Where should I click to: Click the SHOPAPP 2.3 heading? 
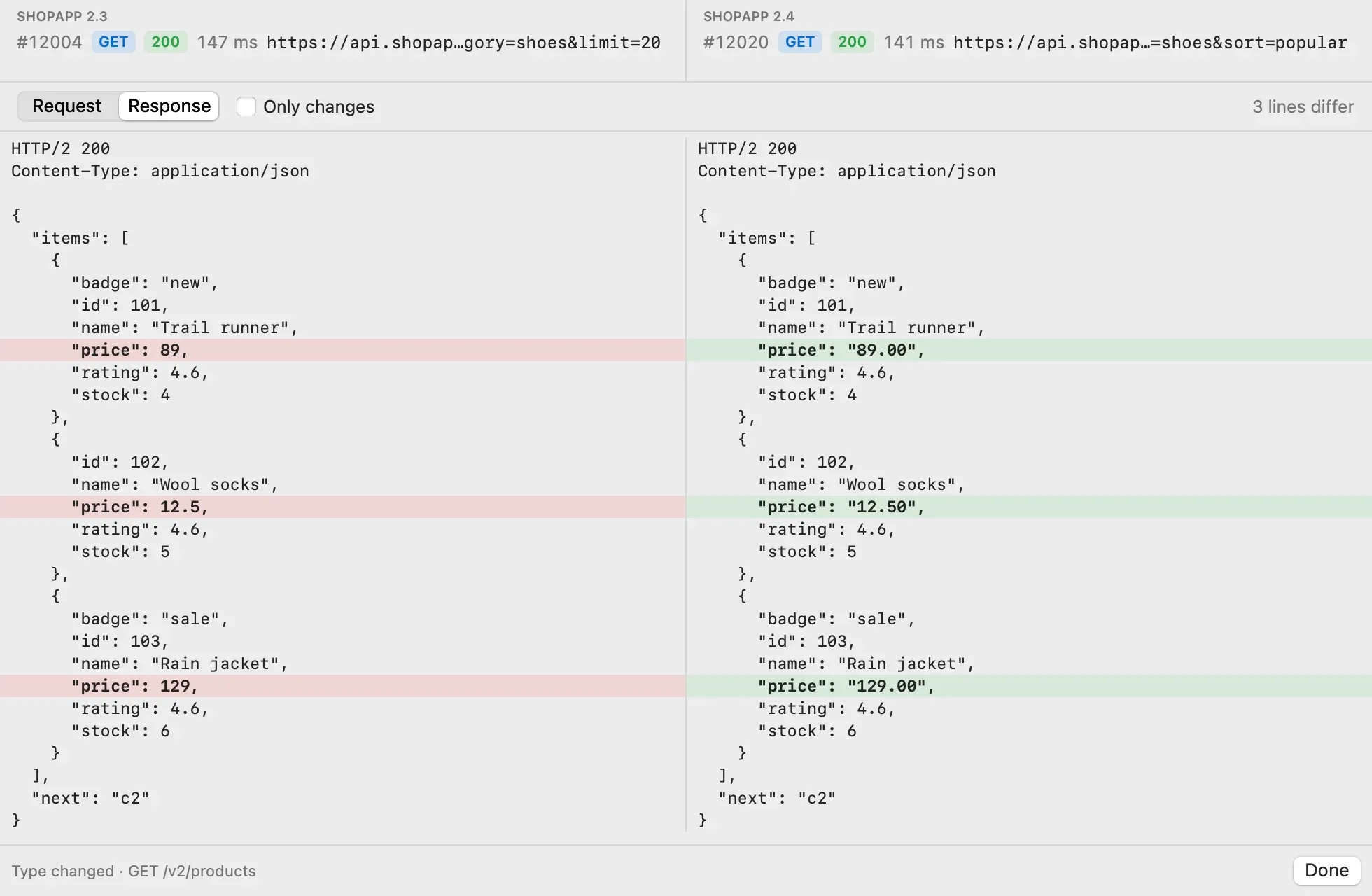62,16
